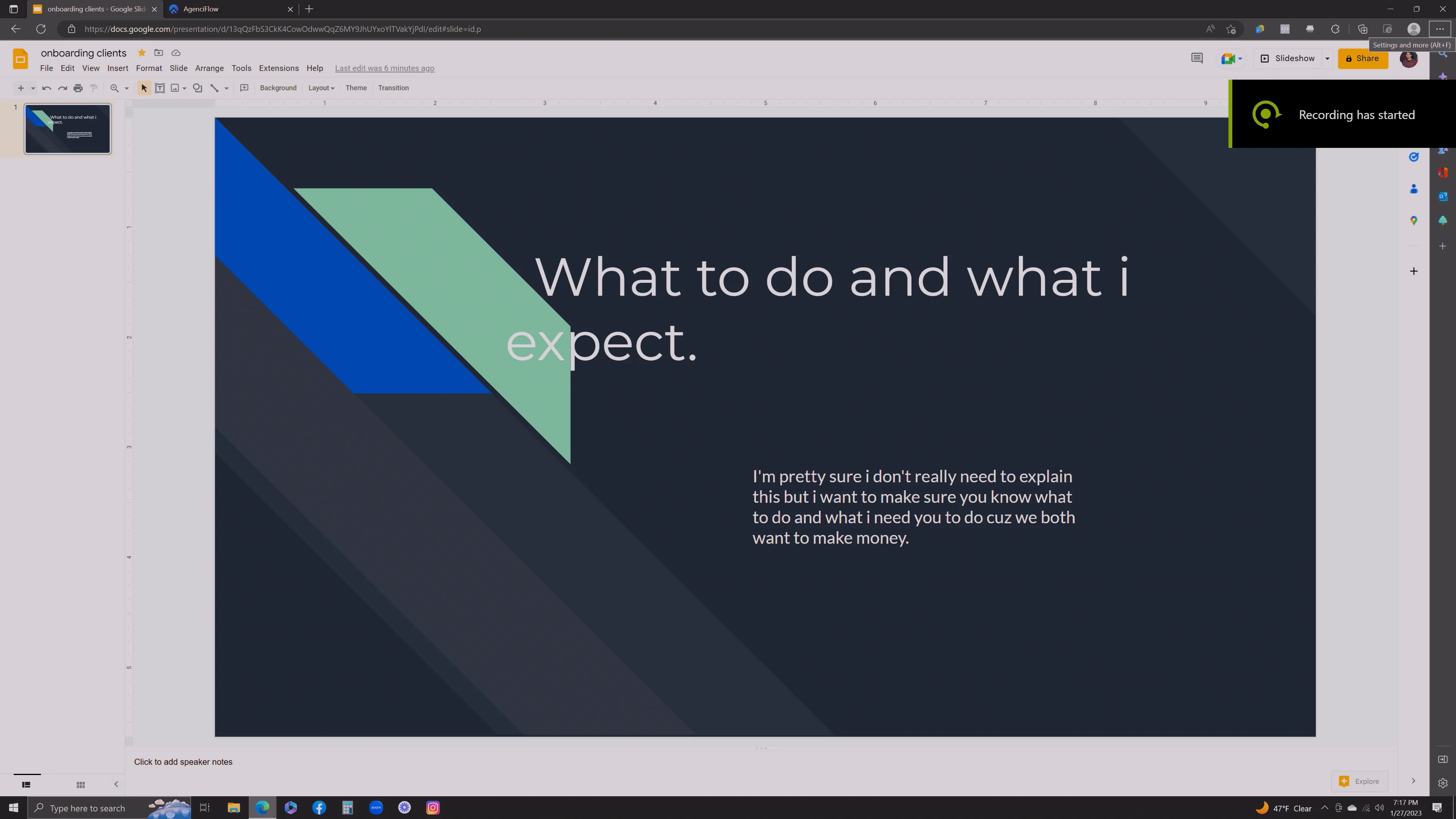Select the Shape tool icon

[x=197, y=88]
